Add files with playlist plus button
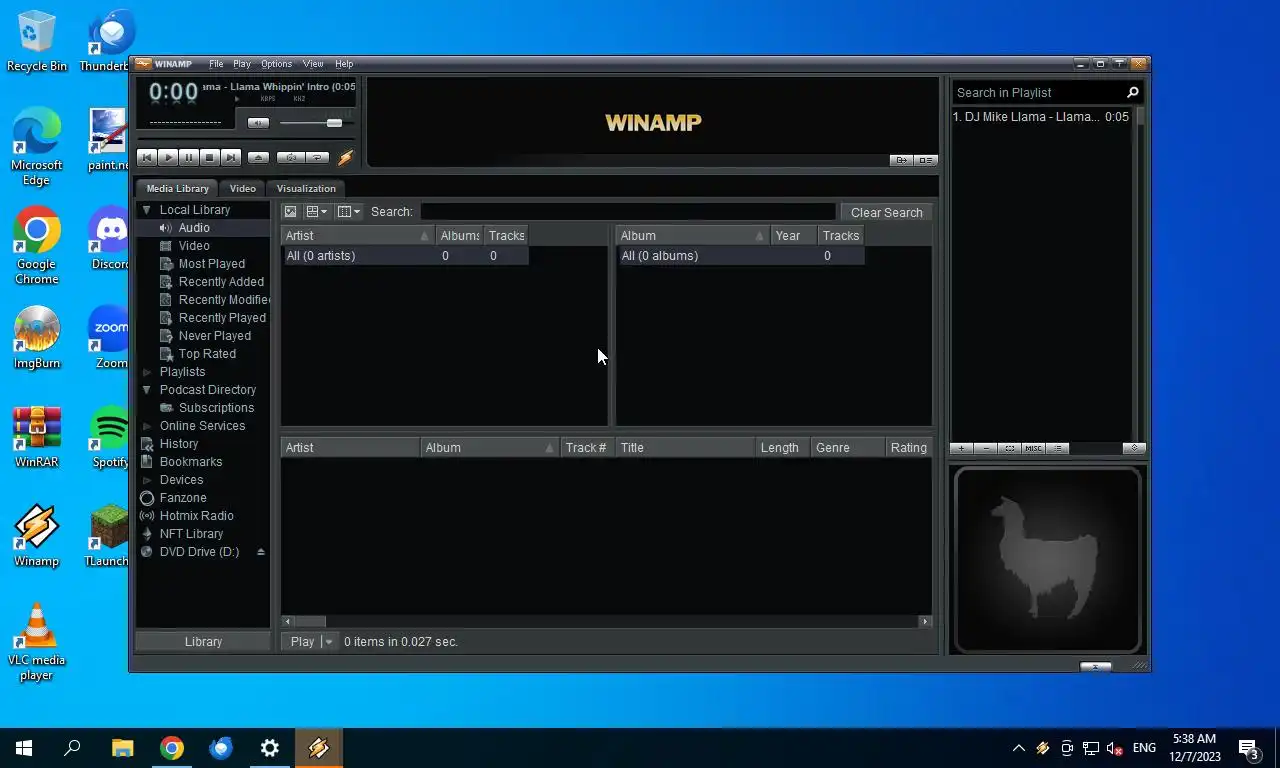The width and height of the screenshot is (1280, 768). (962, 448)
